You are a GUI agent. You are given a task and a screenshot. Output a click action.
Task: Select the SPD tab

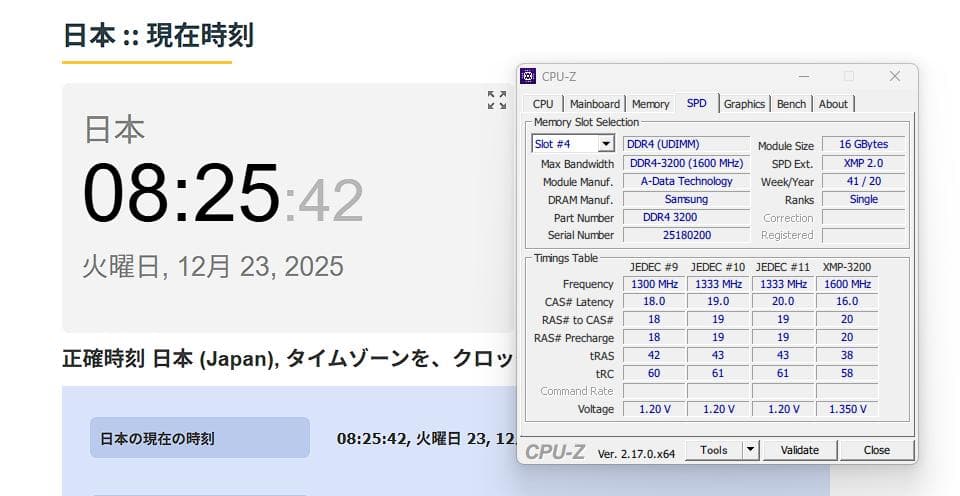[696, 103]
